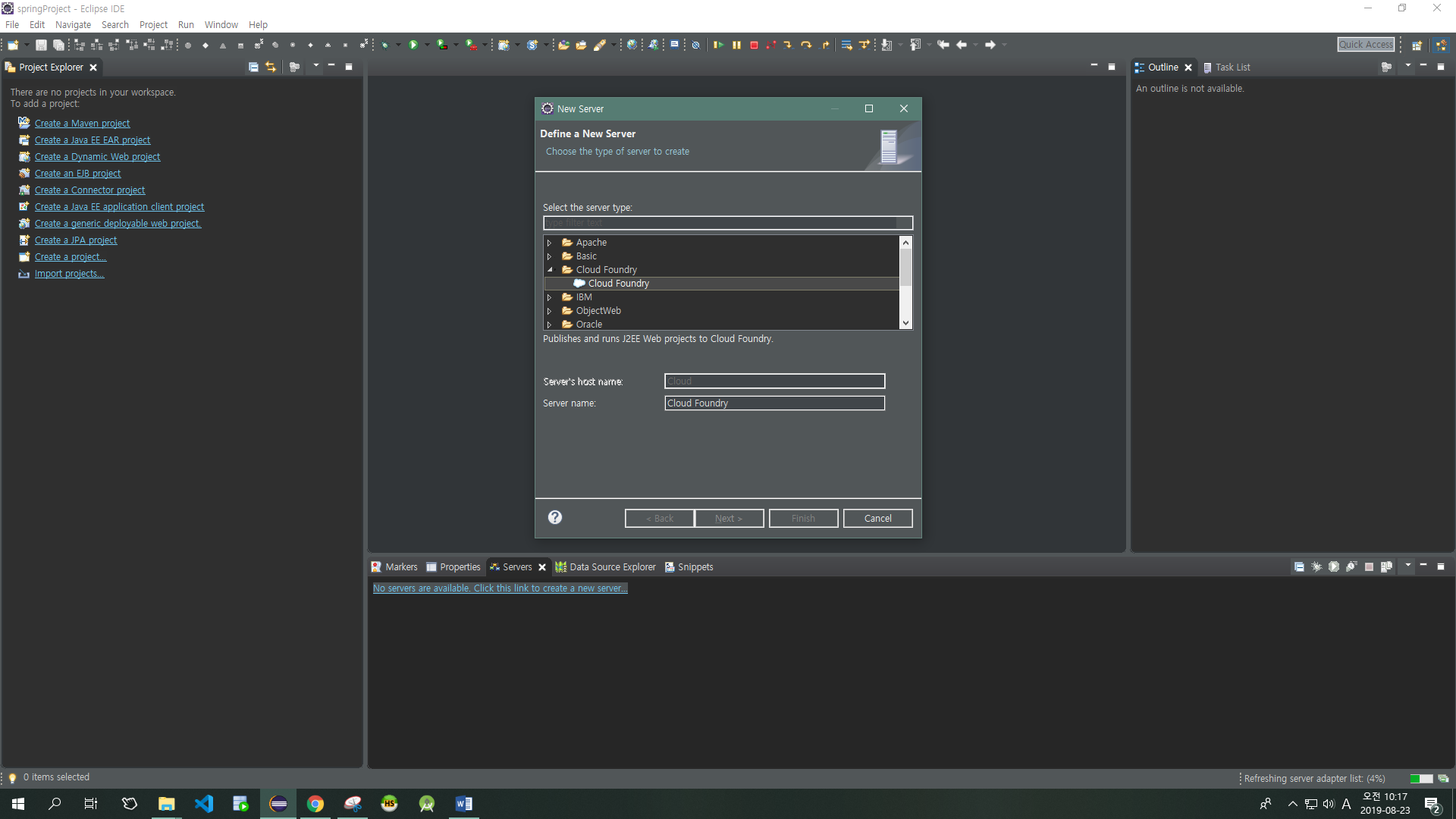Viewport: 1456px width, 819px height.
Task: Click the server type list scrollbar down arrow
Action: pos(905,323)
